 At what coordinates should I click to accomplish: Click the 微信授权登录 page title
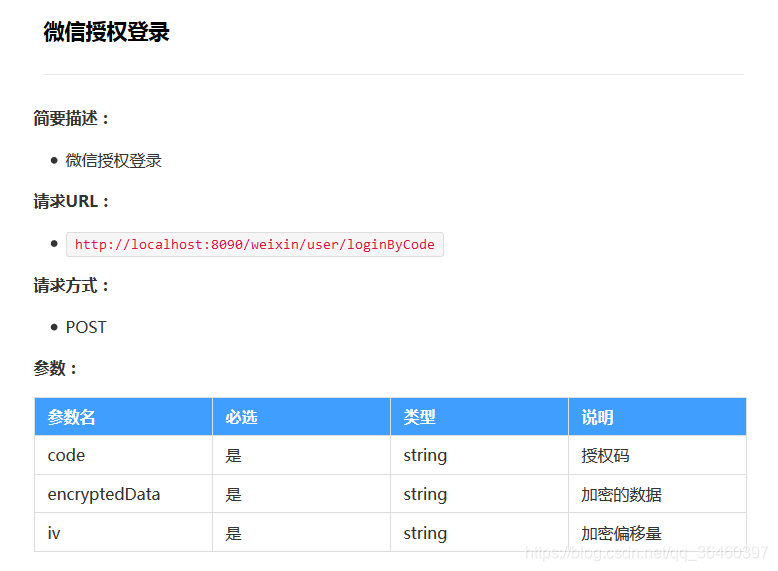point(106,32)
